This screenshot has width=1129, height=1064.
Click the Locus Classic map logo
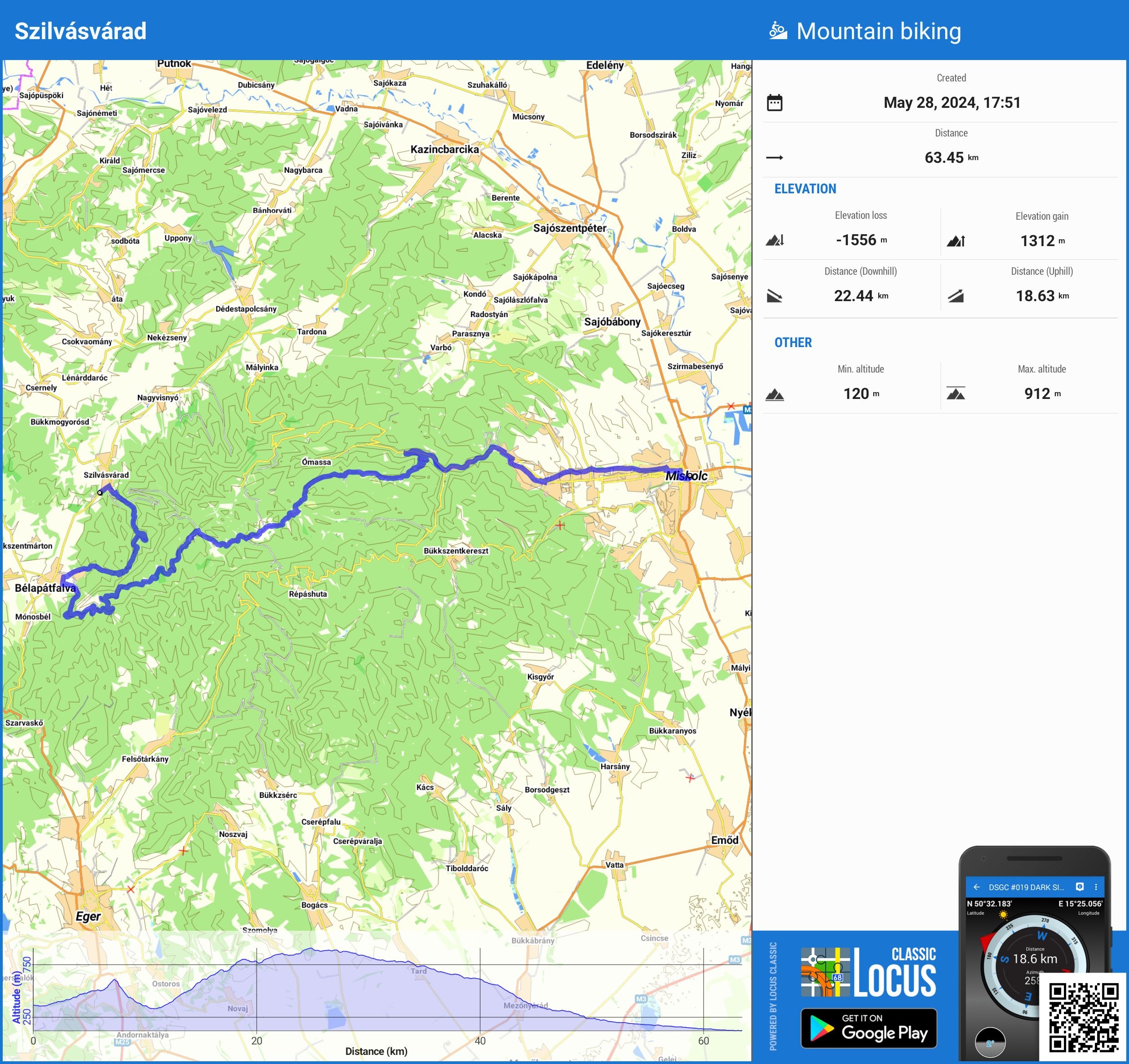click(826, 972)
